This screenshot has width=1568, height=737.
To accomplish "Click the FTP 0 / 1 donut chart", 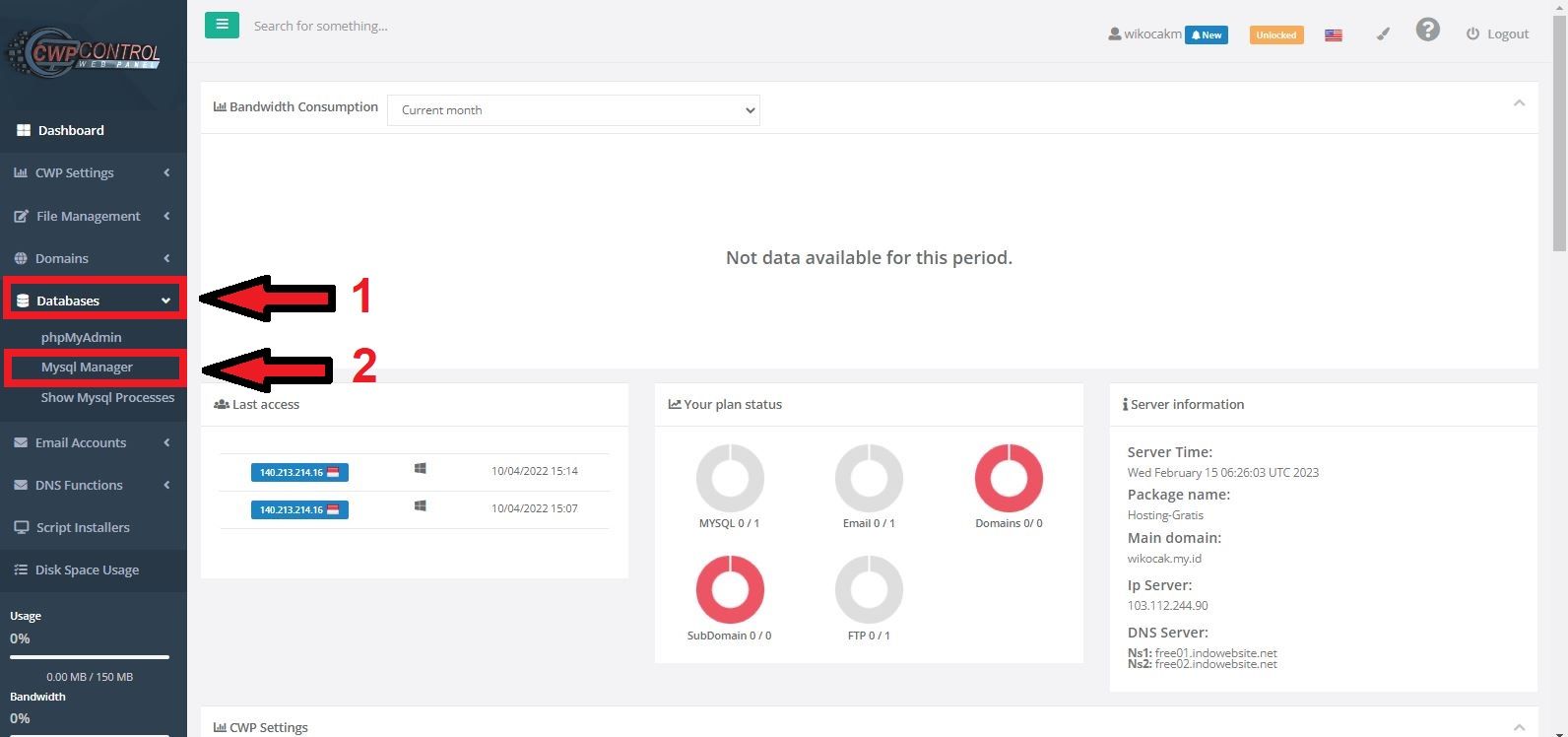I will (869, 589).
